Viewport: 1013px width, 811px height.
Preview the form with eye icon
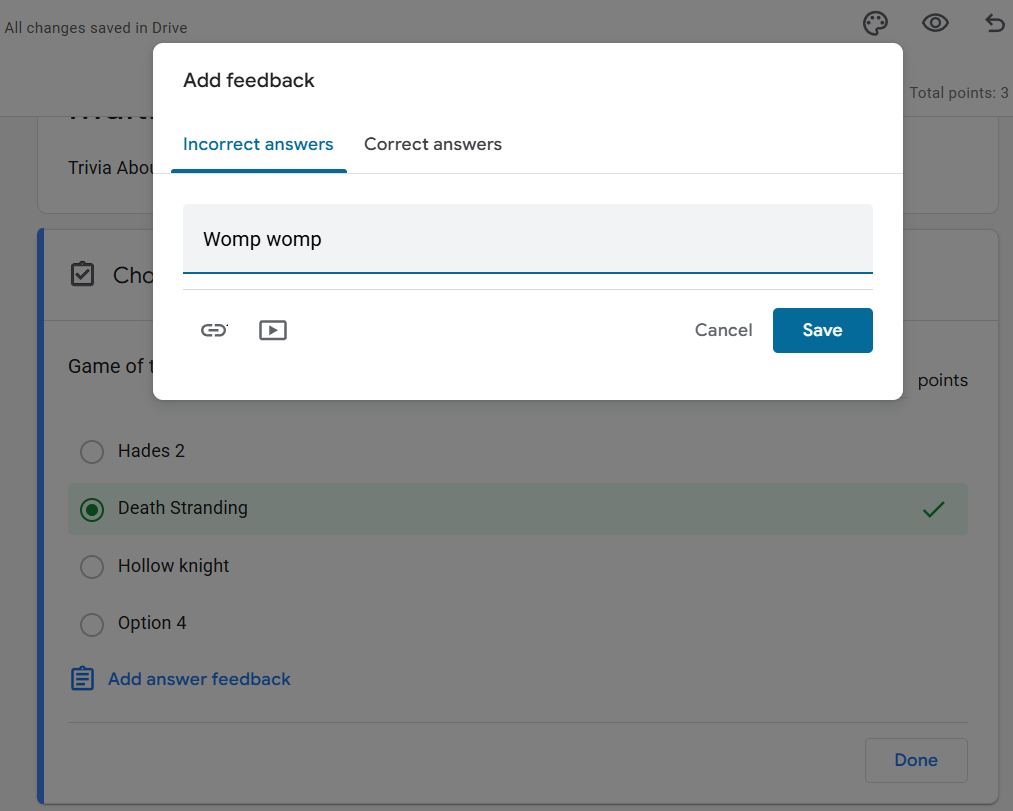click(935, 24)
